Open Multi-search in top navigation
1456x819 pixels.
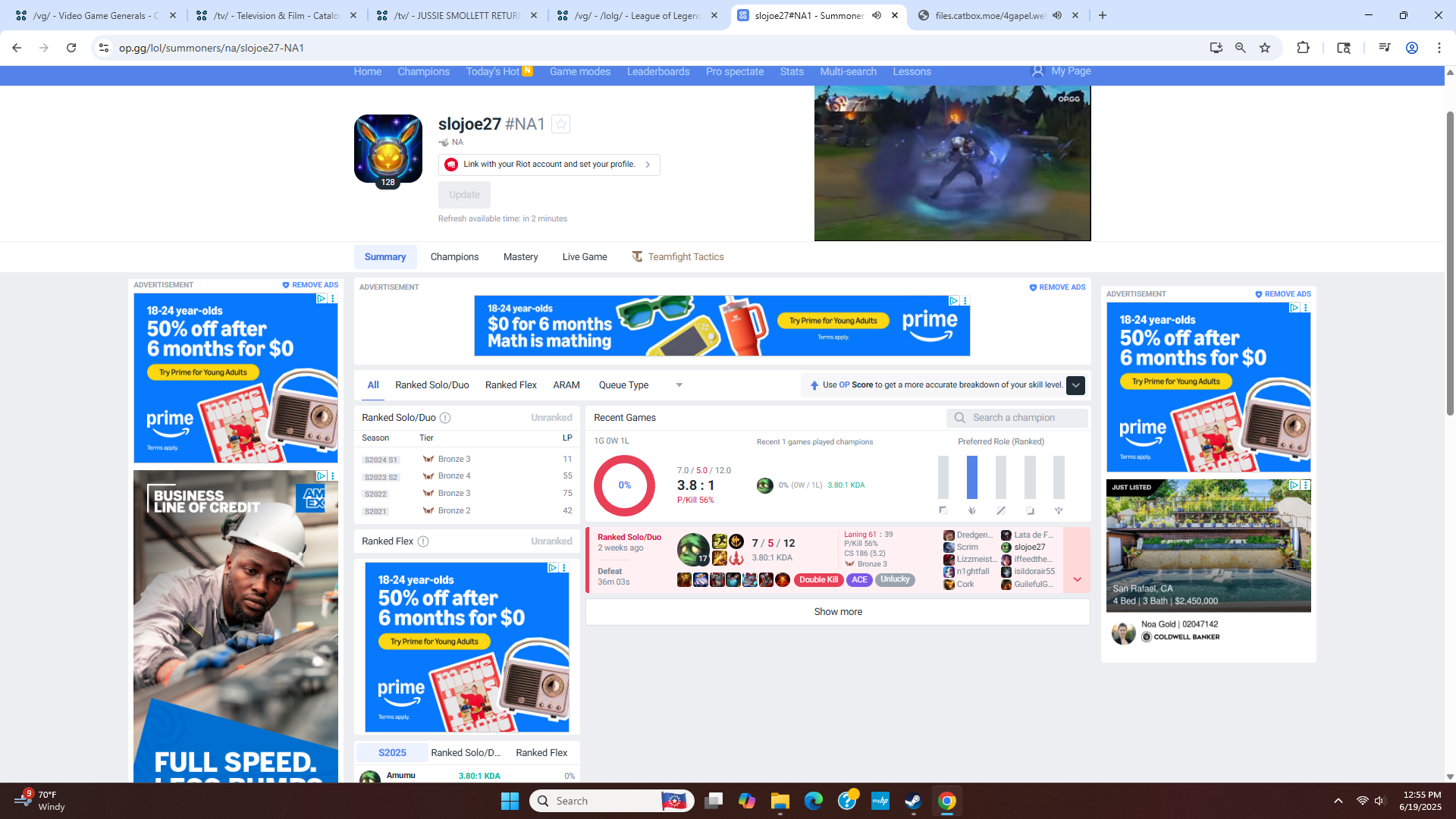coord(848,71)
